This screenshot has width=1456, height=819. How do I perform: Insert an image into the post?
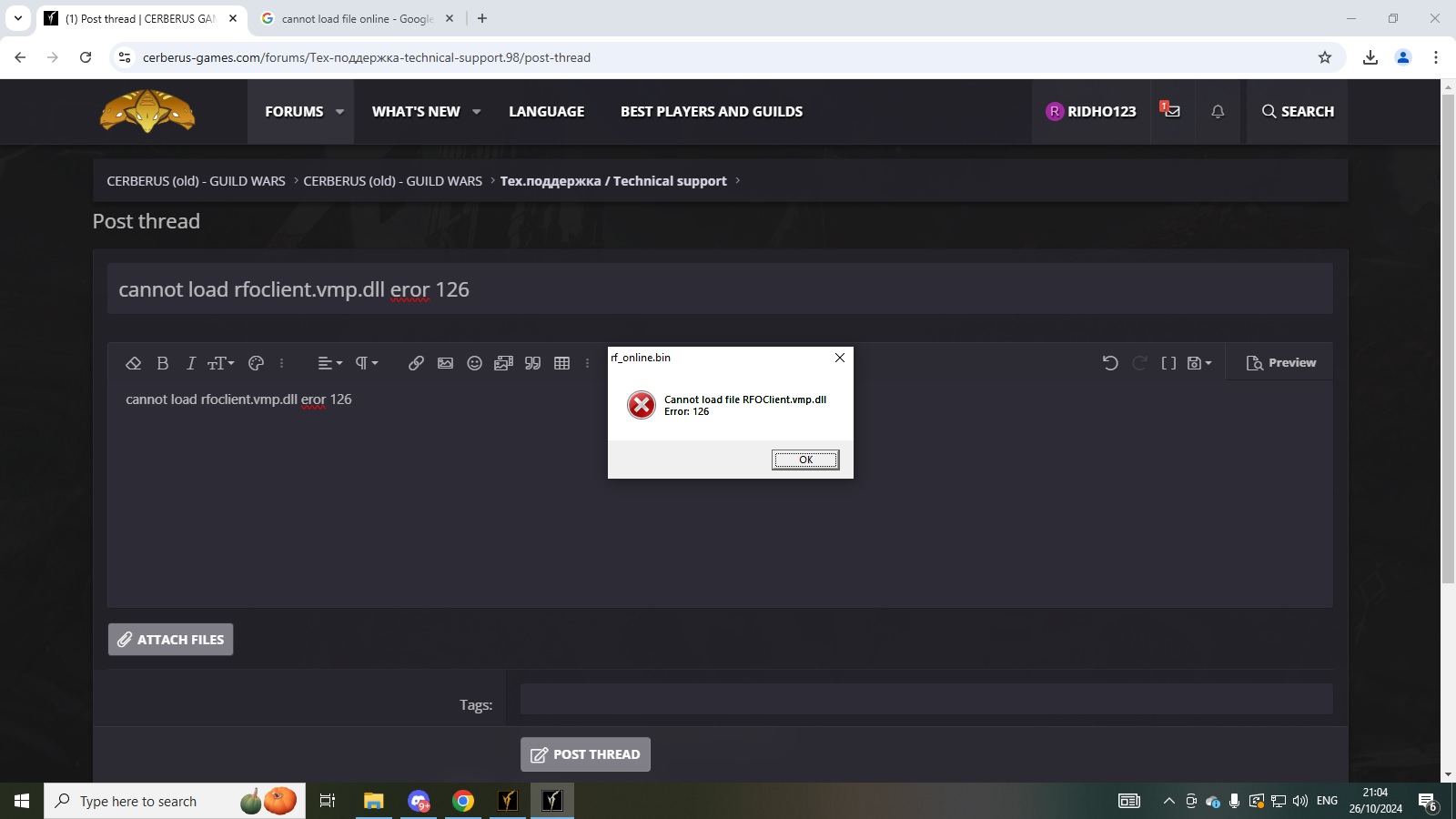click(445, 363)
